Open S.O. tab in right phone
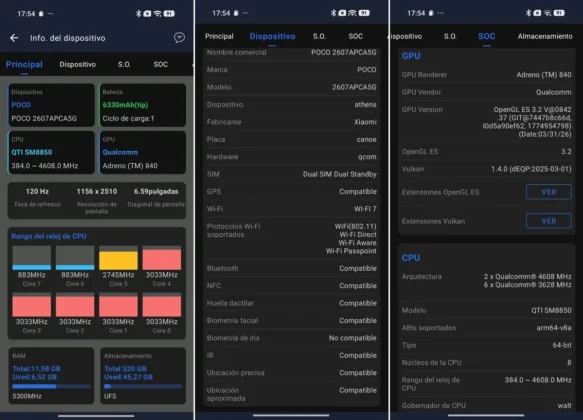The image size is (583, 420). 450,36
